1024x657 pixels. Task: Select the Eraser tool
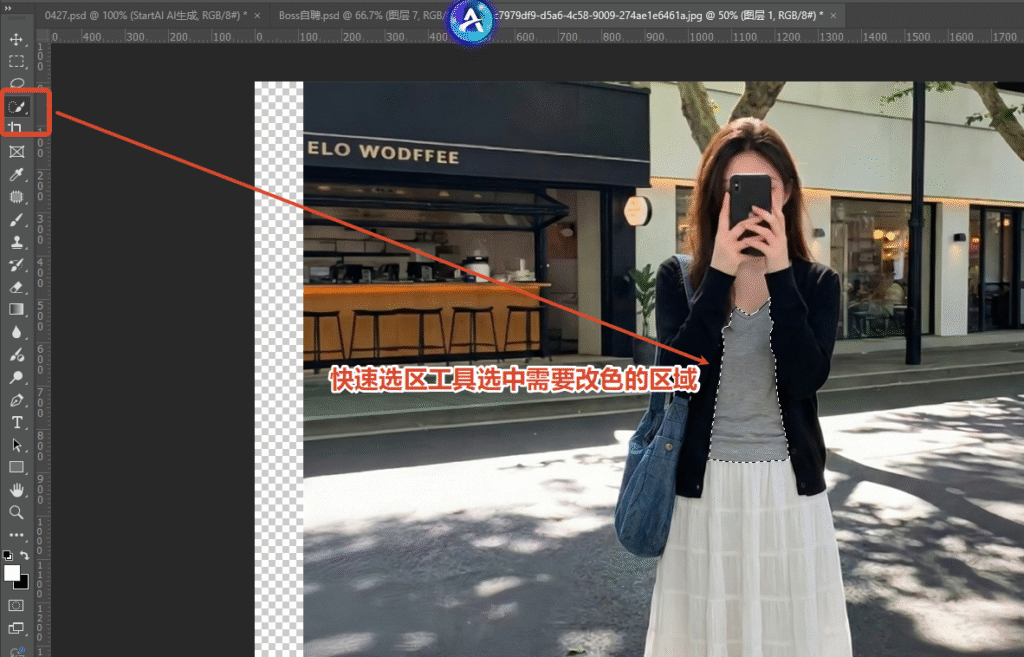(x=16, y=287)
